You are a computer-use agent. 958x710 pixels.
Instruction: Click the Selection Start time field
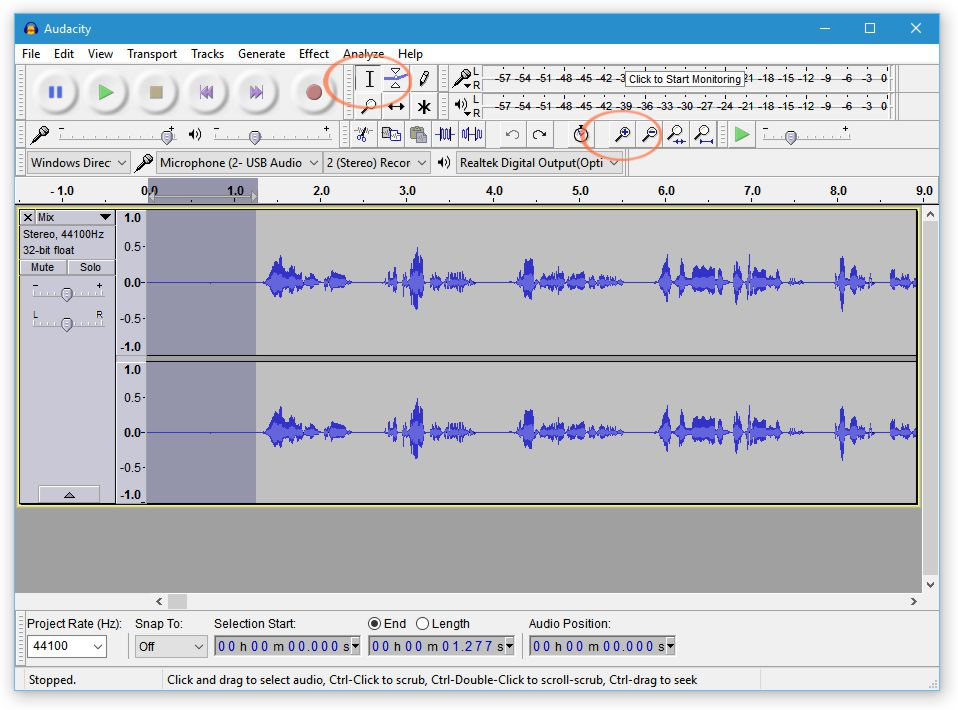287,646
